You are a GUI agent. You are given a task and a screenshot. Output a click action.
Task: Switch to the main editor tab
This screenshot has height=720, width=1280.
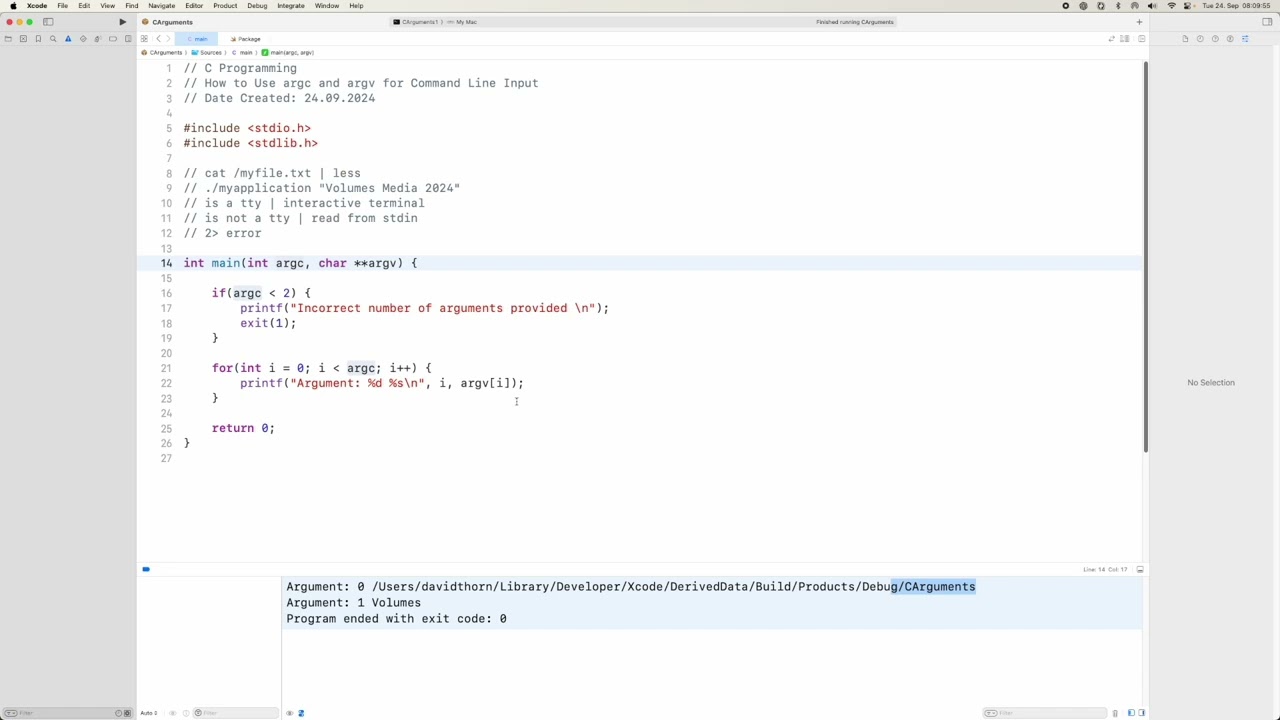198,39
